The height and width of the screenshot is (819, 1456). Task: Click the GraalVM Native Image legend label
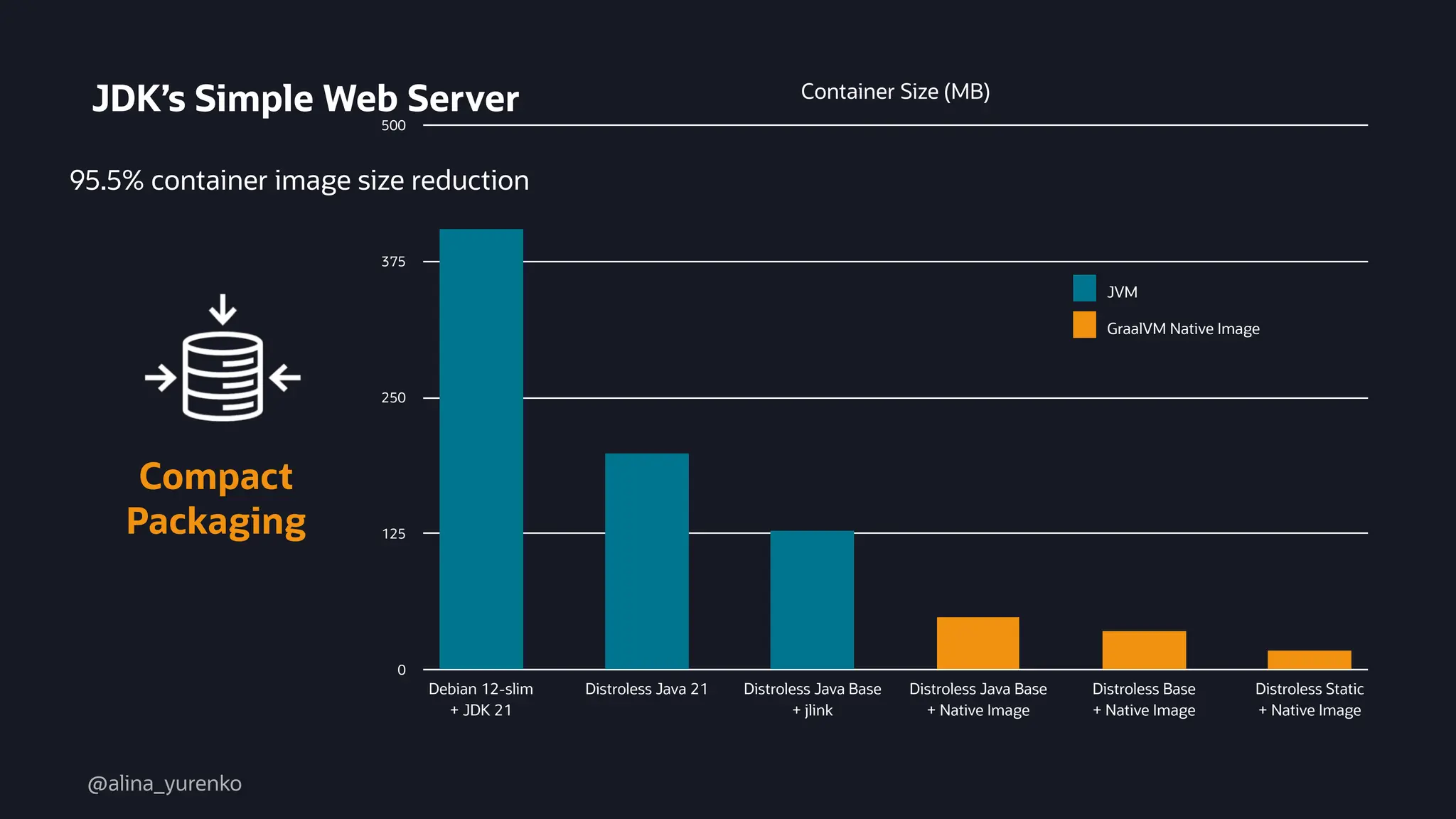[1183, 328]
